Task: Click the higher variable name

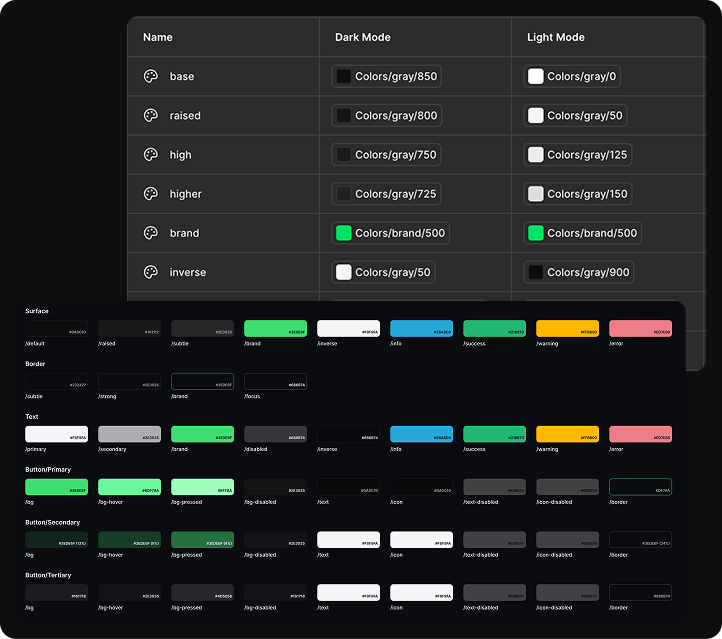Action: coord(186,194)
